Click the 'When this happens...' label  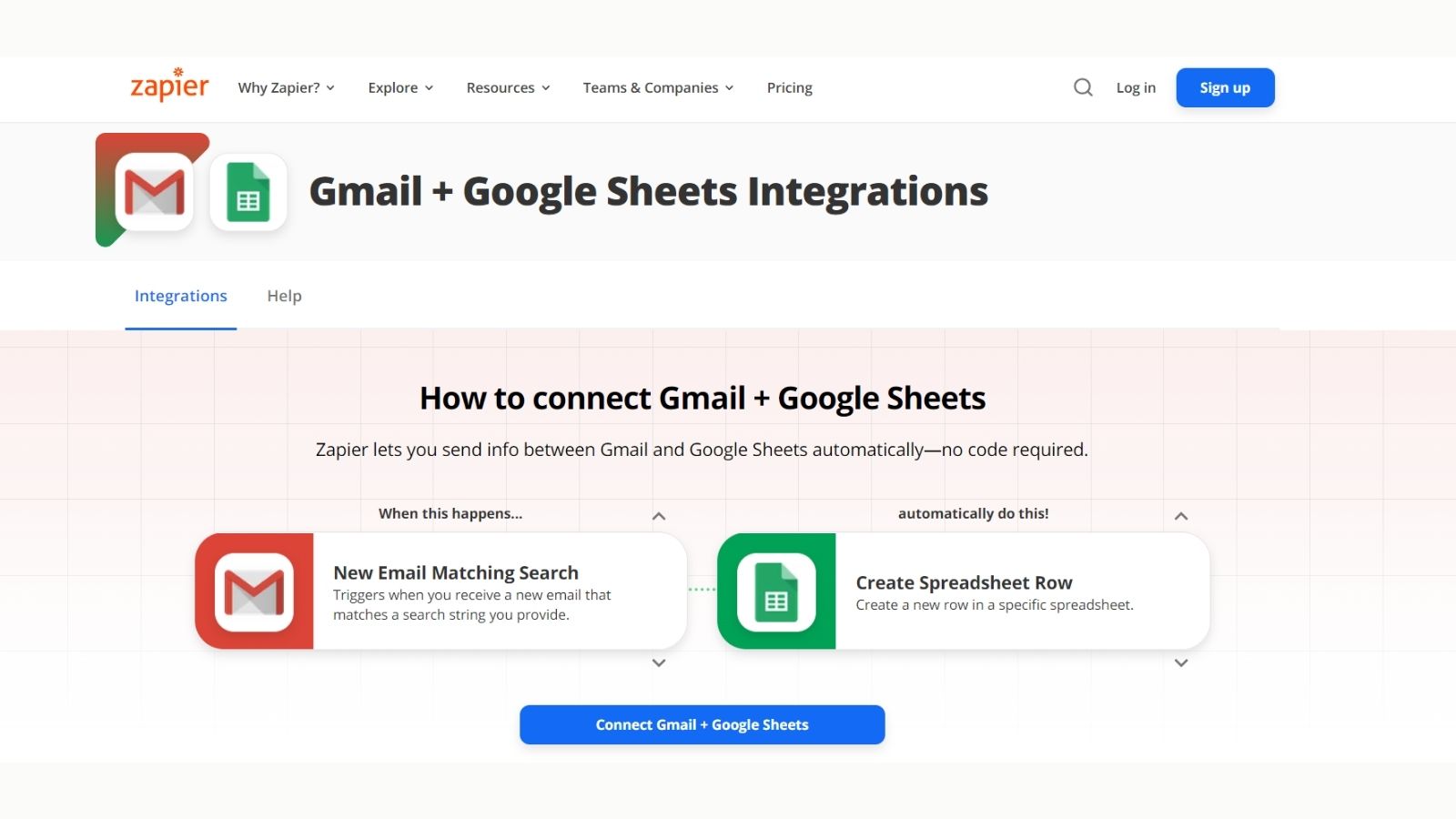click(450, 513)
